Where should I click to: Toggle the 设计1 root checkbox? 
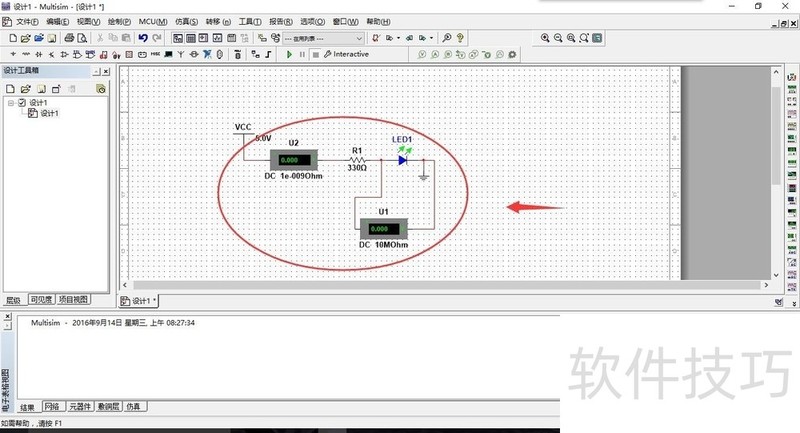(x=21, y=103)
